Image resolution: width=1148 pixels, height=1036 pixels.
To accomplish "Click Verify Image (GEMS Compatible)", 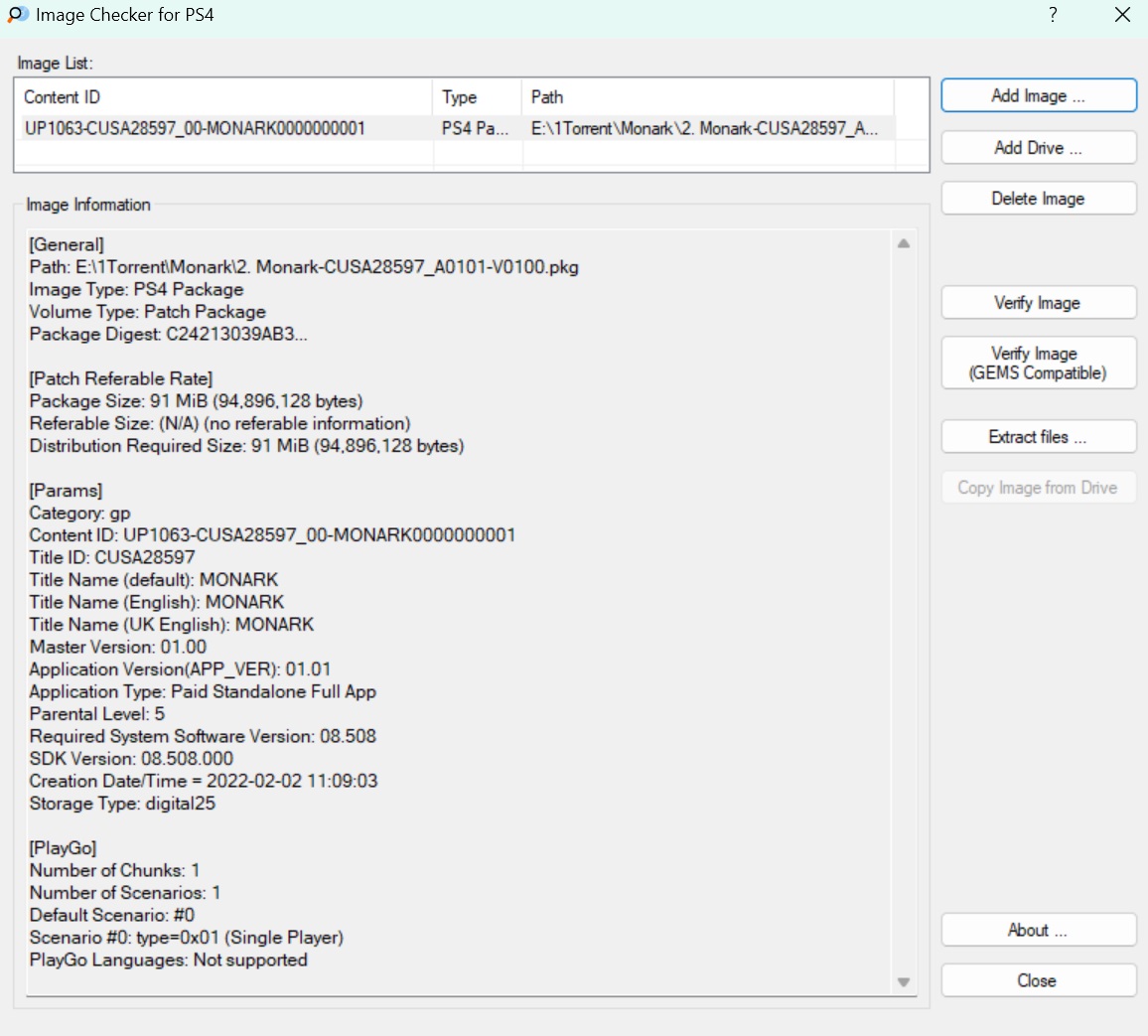I will (x=1038, y=364).
